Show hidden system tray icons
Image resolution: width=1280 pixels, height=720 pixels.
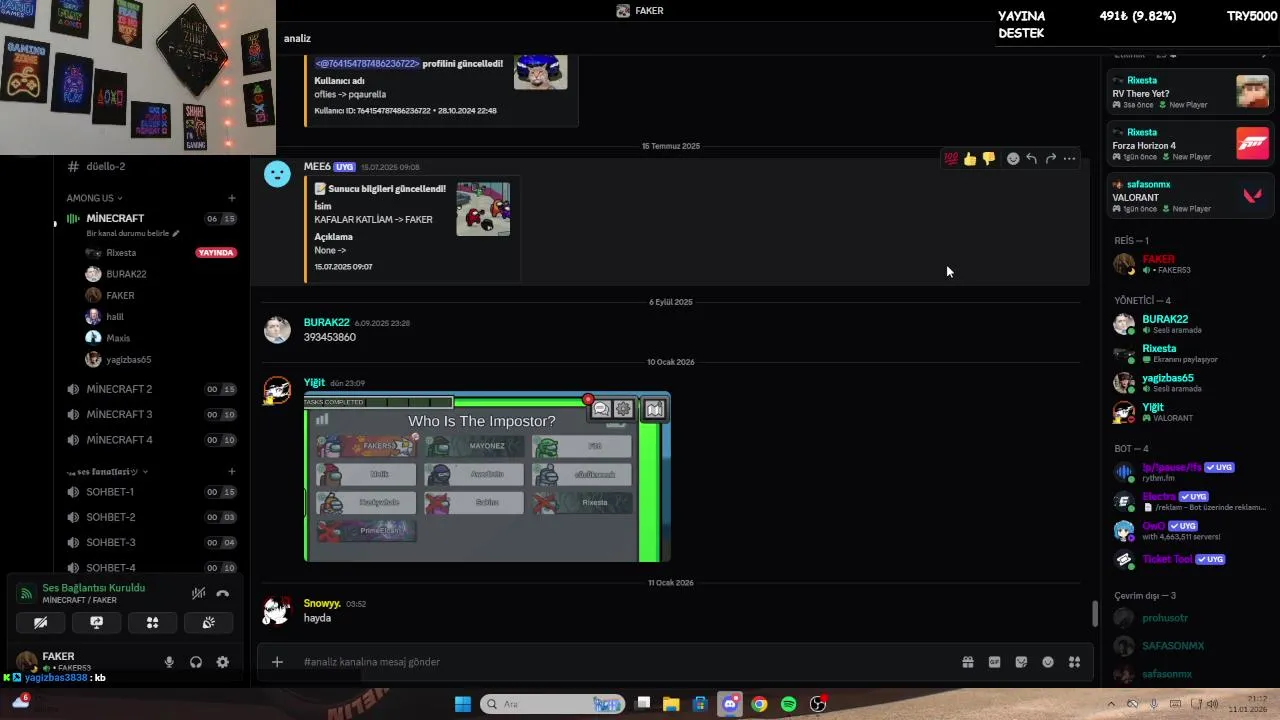tap(1110, 704)
